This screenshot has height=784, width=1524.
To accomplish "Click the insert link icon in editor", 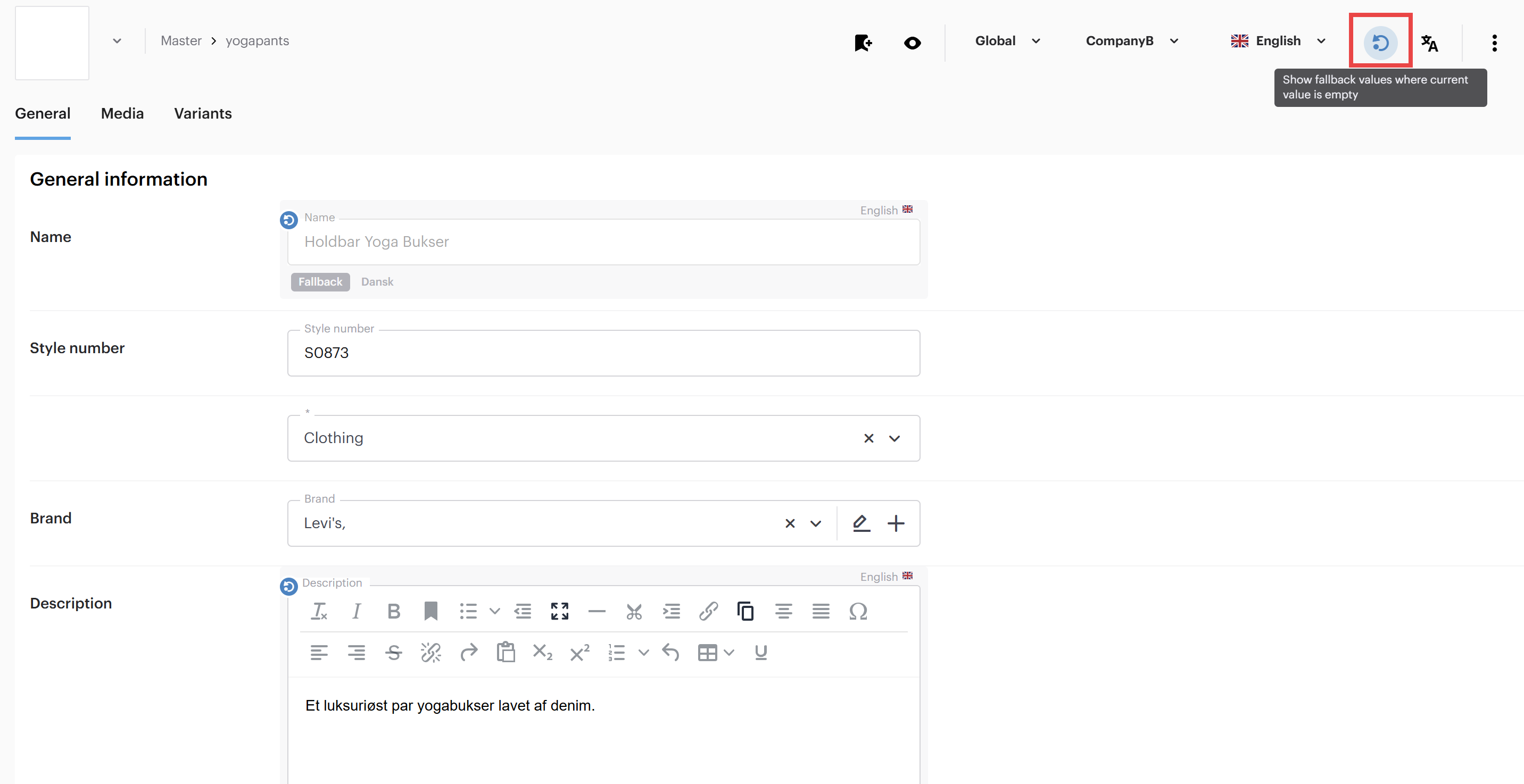I will point(708,611).
